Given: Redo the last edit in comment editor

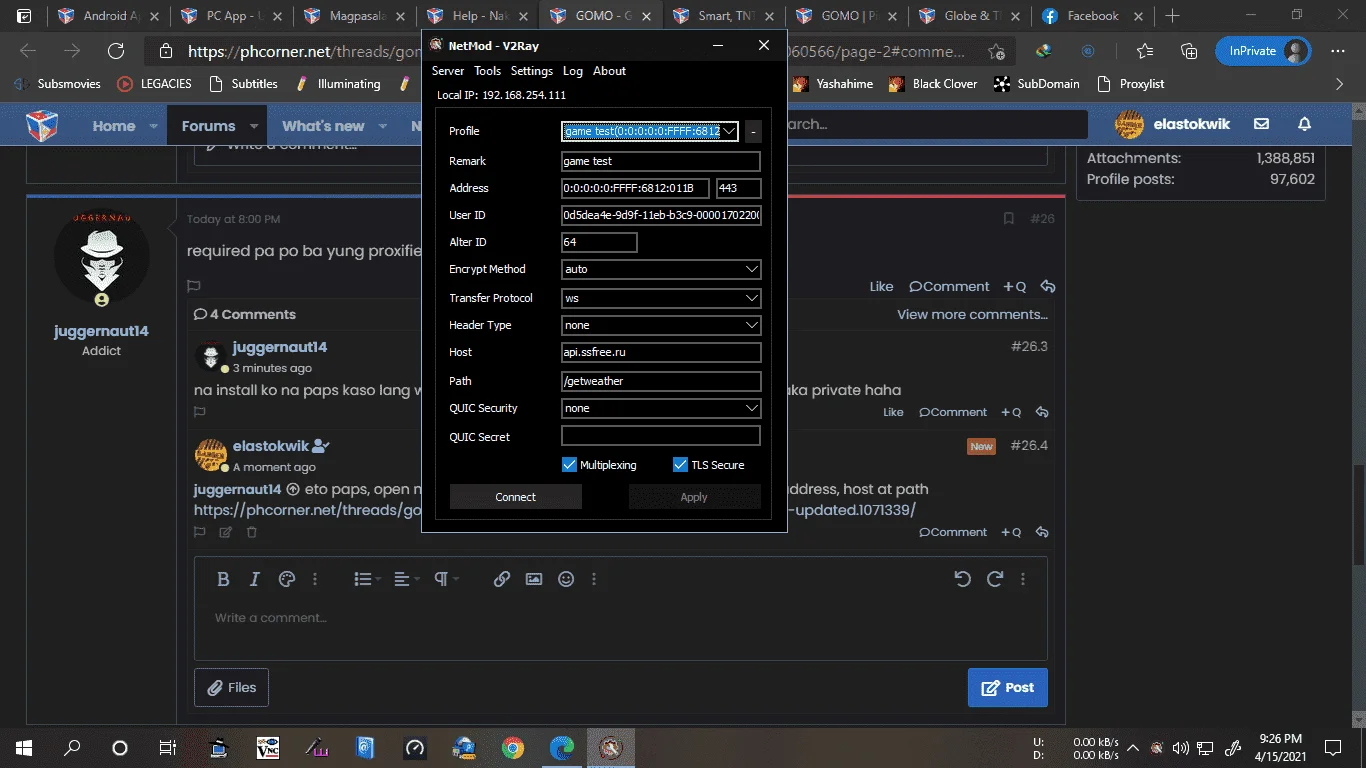Looking at the screenshot, I should 995,579.
